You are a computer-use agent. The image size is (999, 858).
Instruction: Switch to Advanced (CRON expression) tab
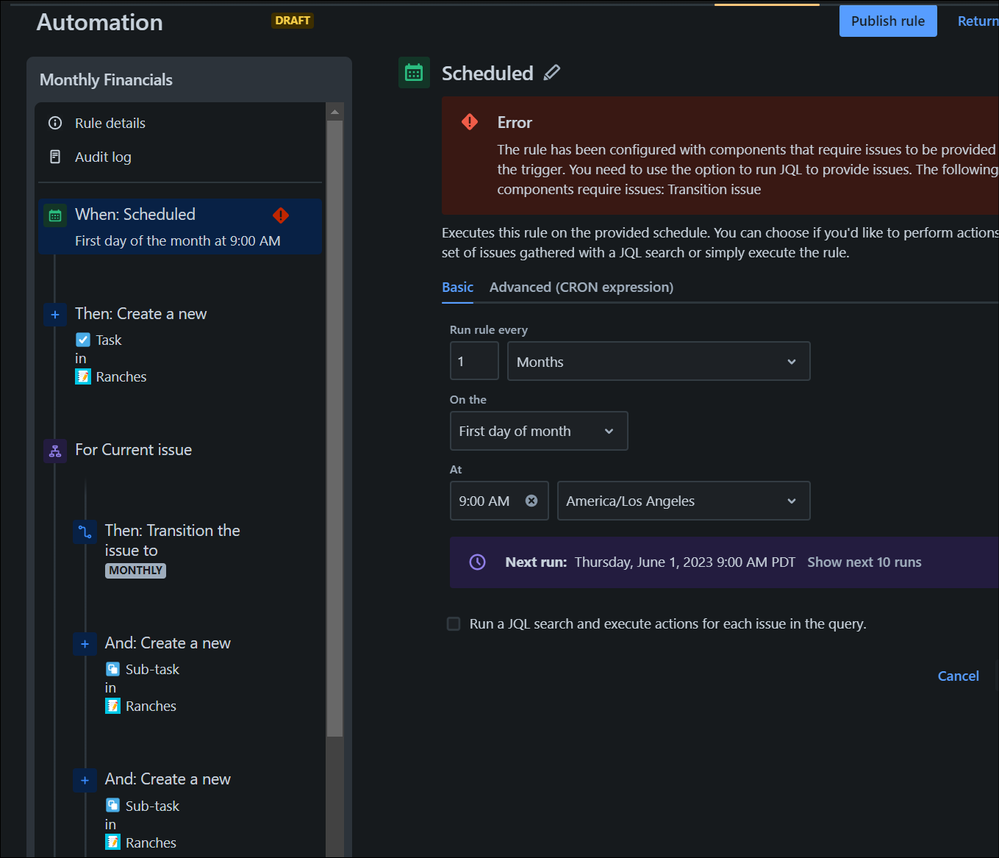pyautogui.click(x=581, y=287)
